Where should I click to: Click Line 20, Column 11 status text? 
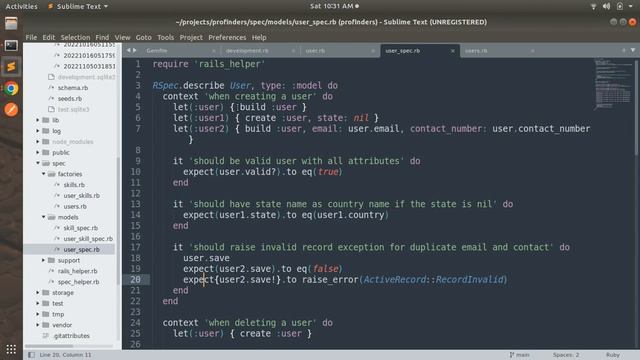[65, 355]
